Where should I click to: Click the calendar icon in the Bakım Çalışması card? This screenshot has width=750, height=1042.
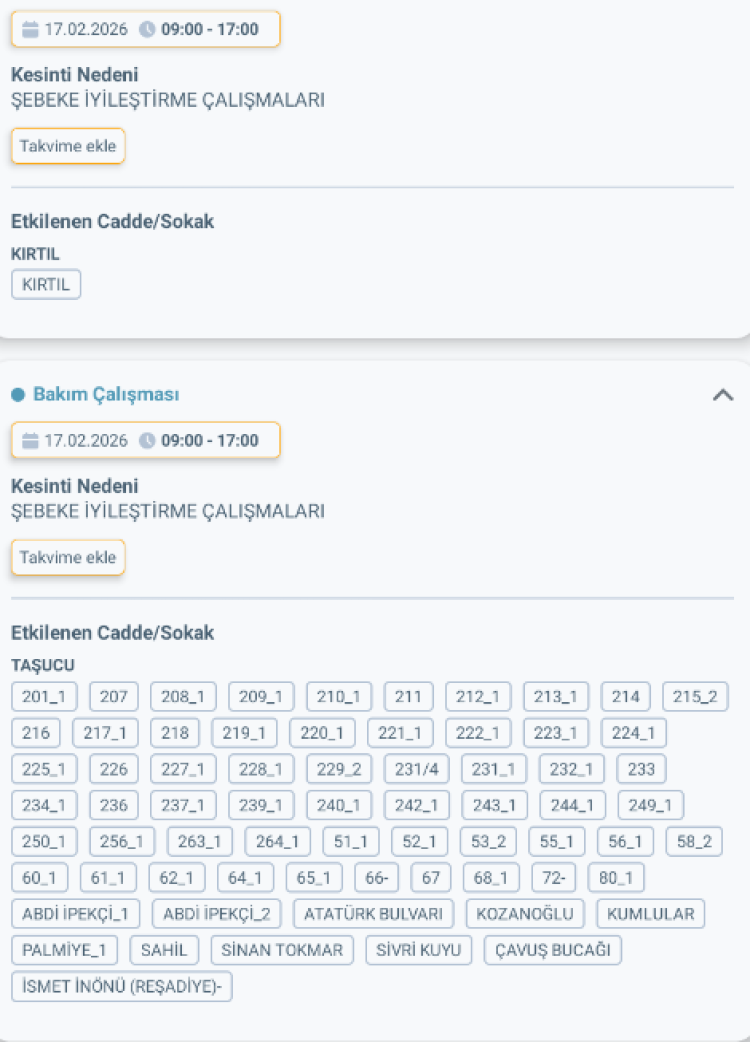[x=32, y=440]
